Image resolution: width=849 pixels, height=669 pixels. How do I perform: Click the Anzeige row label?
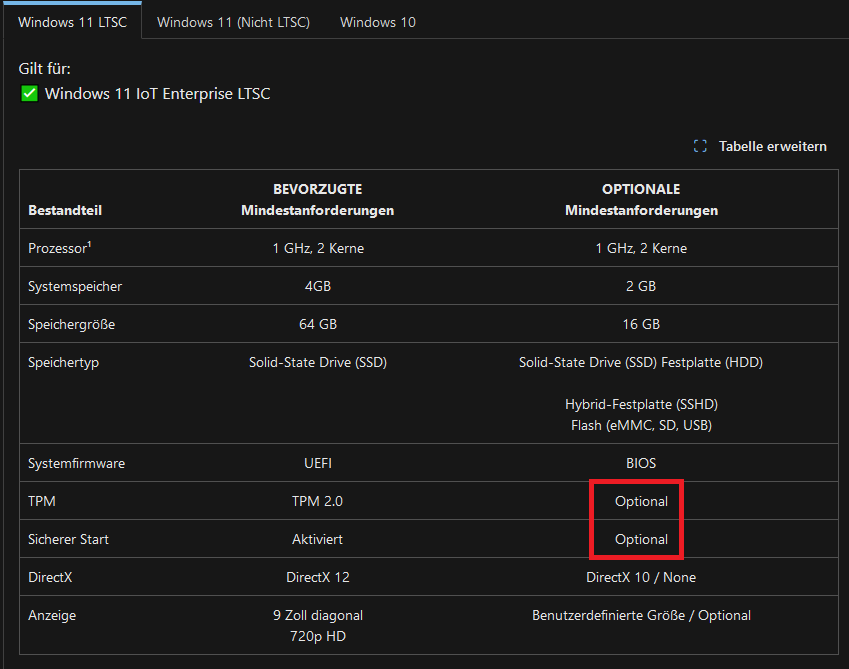[x=52, y=615]
